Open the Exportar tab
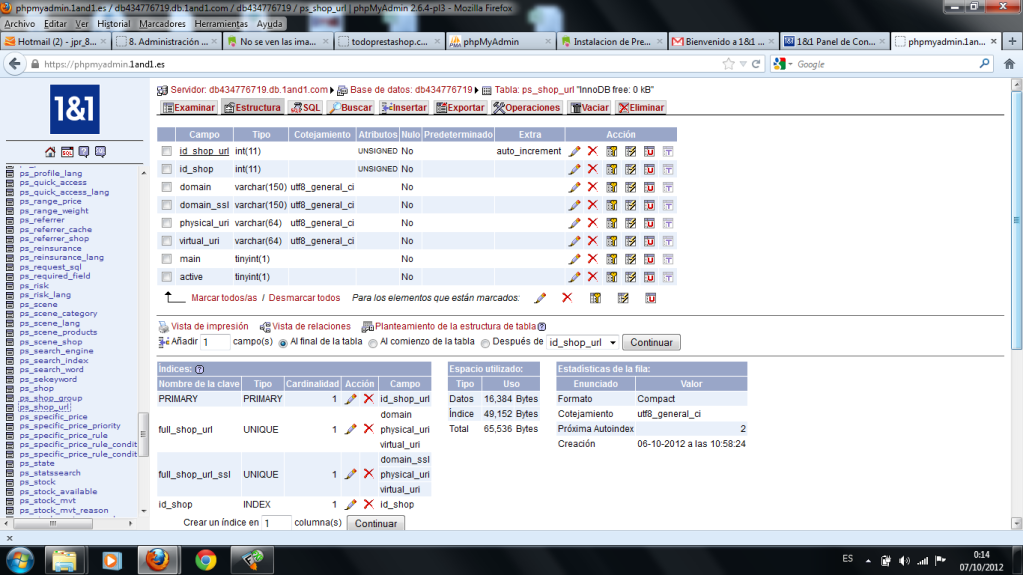The width and height of the screenshot is (1023, 575). [461, 108]
